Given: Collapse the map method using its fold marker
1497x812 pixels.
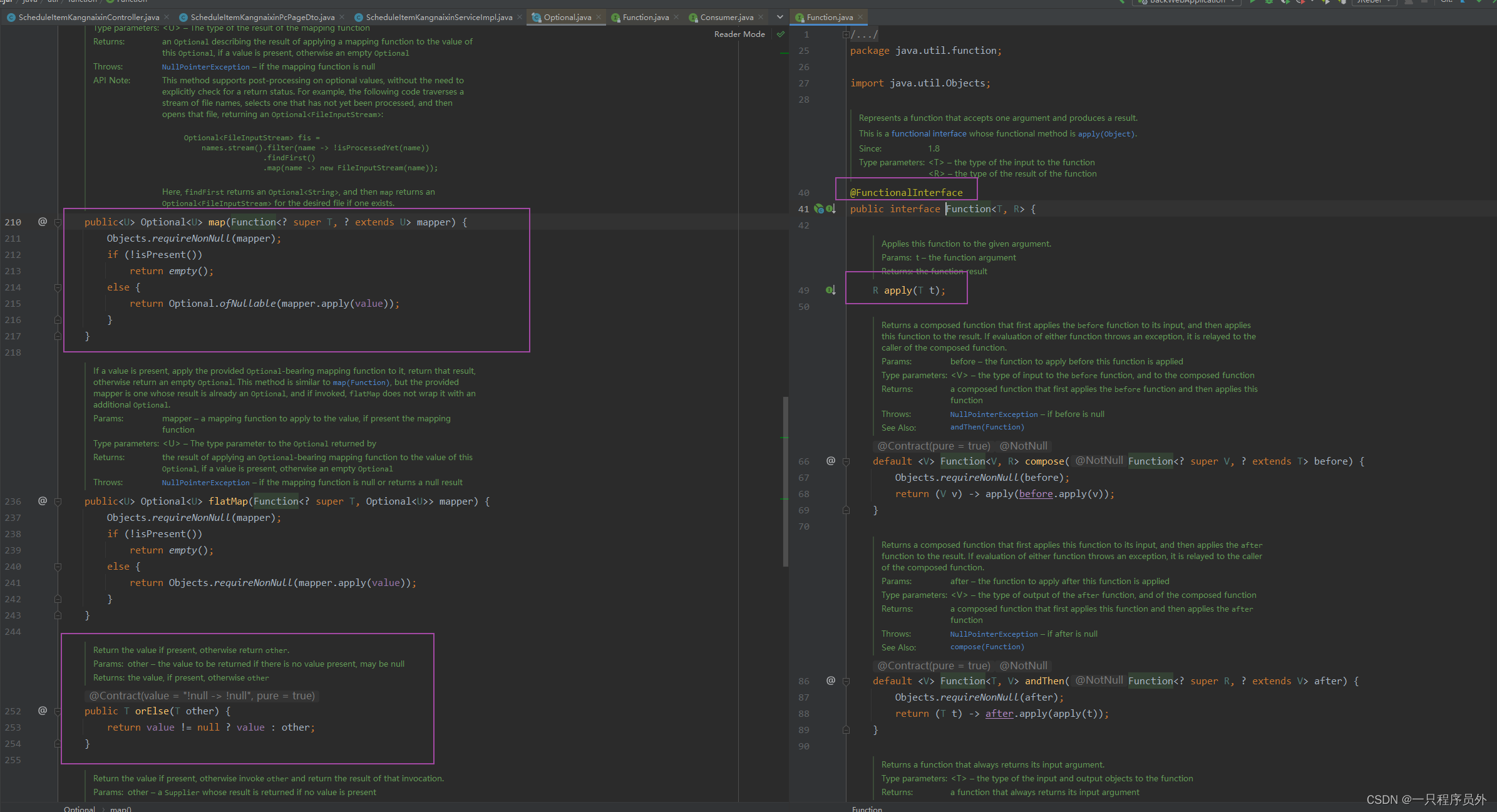Looking at the screenshot, I should tap(58, 222).
